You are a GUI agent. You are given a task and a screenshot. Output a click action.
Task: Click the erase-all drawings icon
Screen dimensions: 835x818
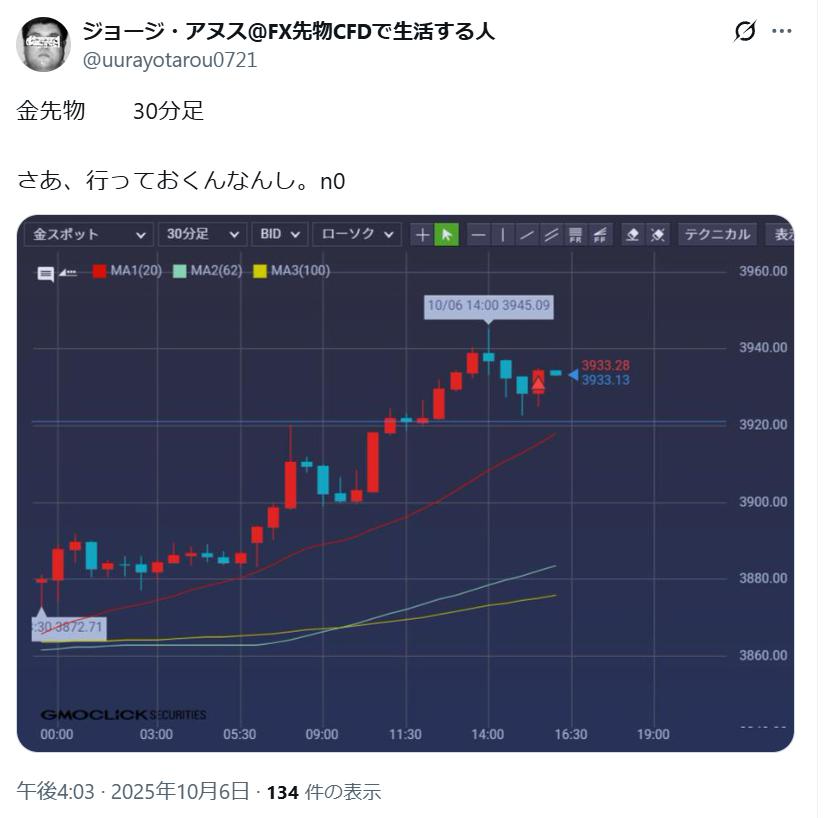click(x=657, y=235)
